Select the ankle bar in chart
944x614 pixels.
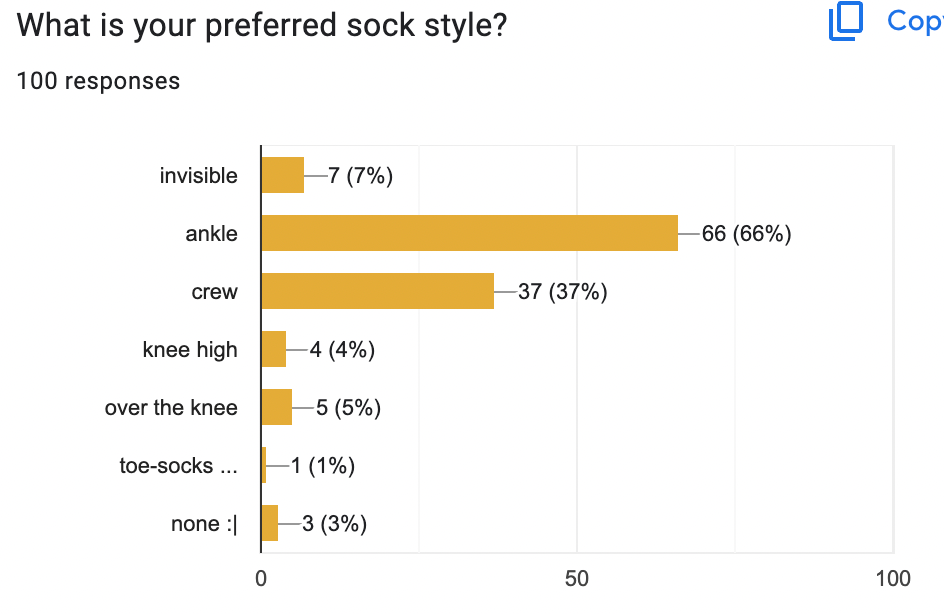coord(470,233)
